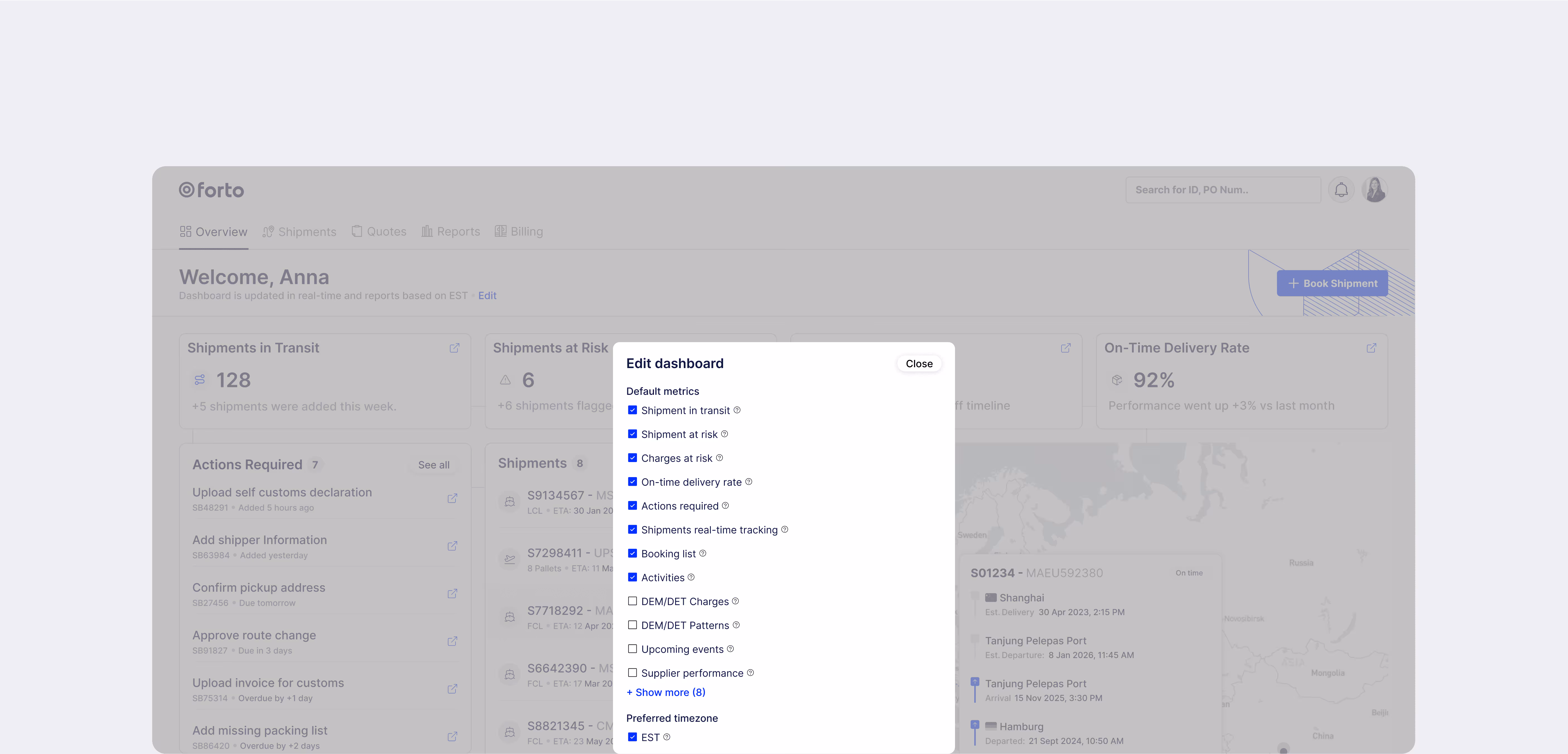The image size is (1568, 754).
Task: Uncheck Charges at risk metric
Action: pos(632,457)
